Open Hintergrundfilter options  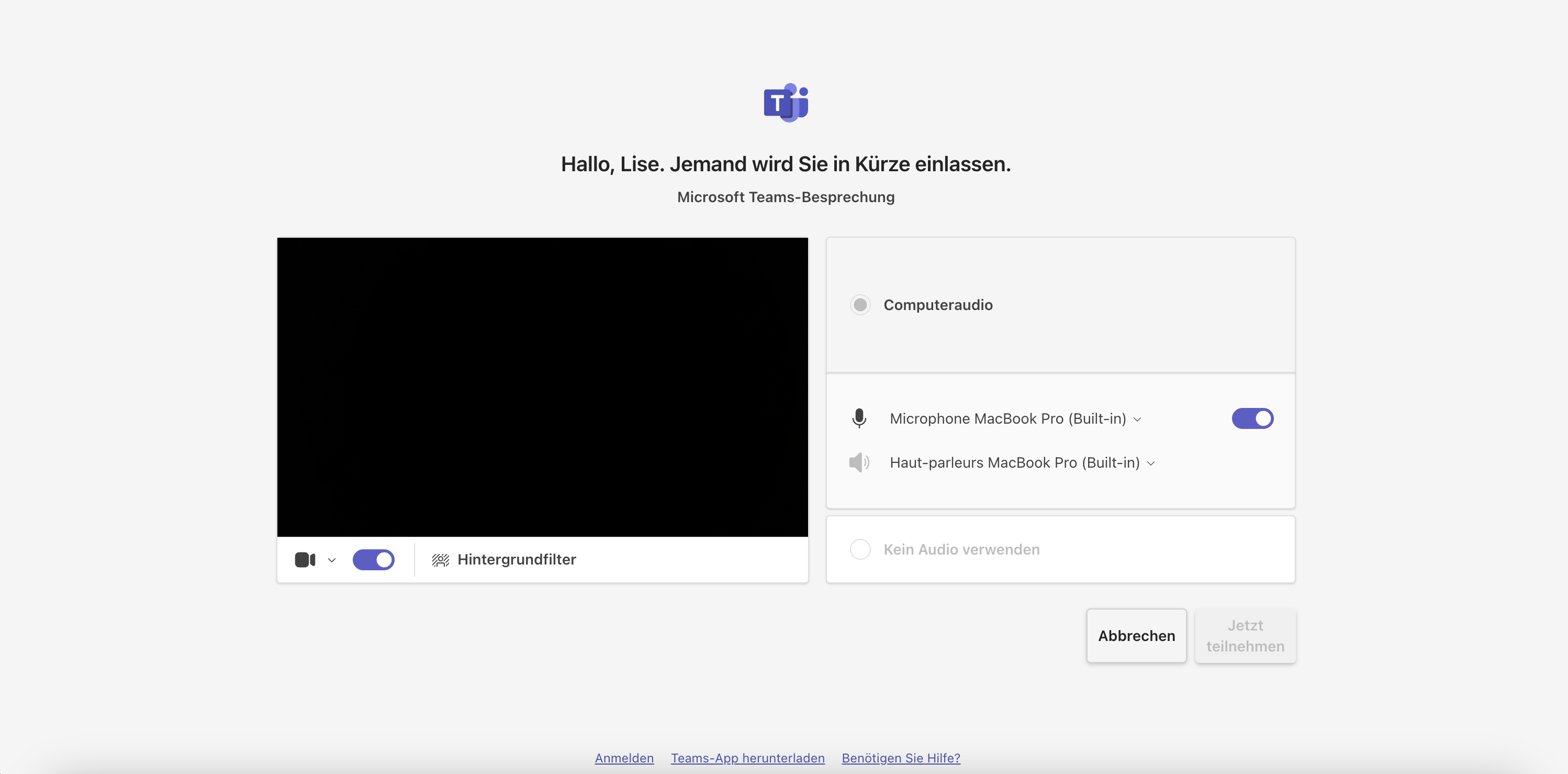[x=516, y=560]
